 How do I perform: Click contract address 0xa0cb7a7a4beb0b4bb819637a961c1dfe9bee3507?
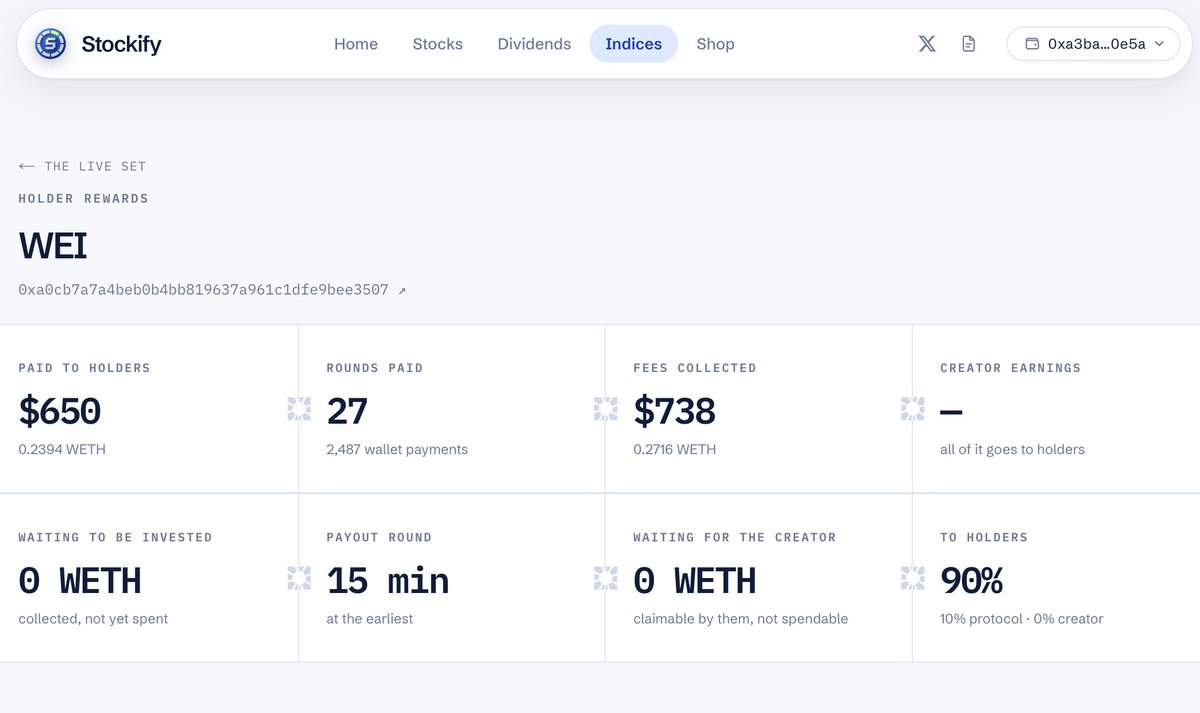point(203,290)
